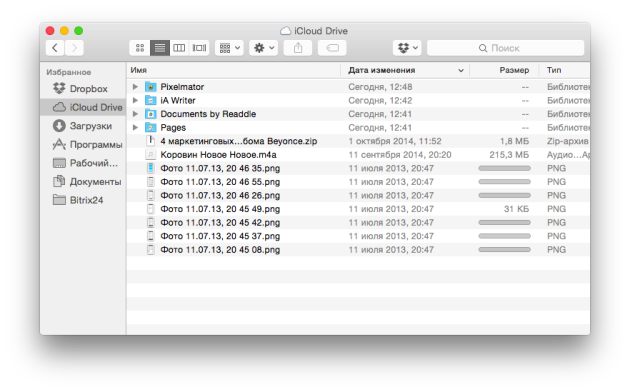Select Фото 11.07.13, 20 45 49.png icon
This screenshot has height=392, width=630.
point(151,209)
